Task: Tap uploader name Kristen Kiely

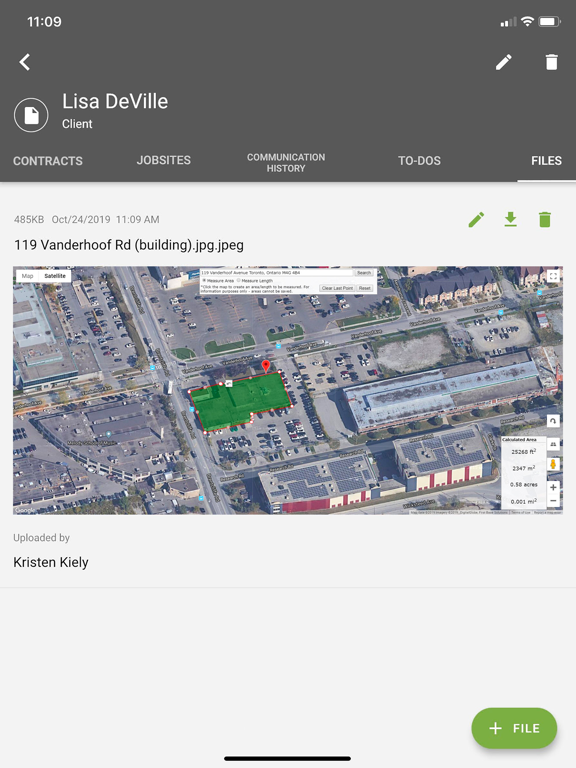Action: pos(51,562)
